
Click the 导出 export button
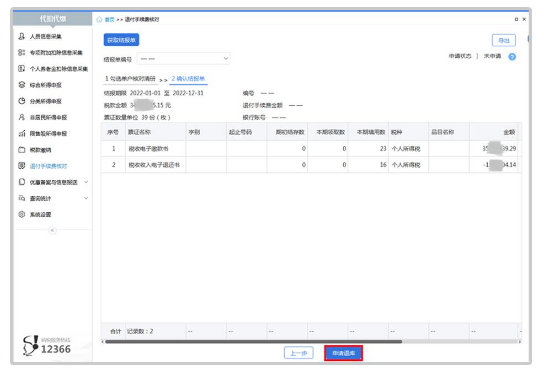point(504,40)
